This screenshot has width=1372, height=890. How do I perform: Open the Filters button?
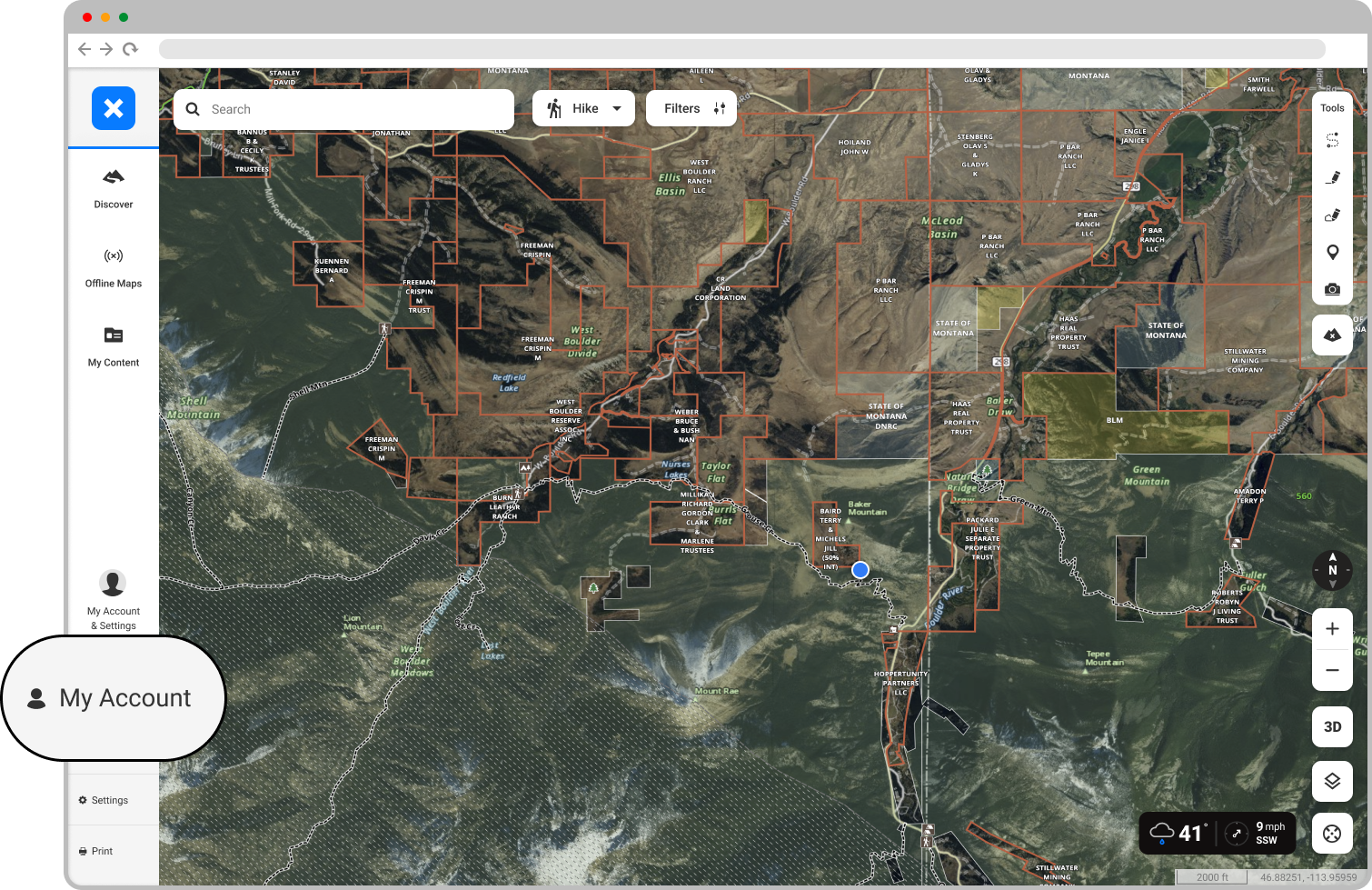[x=691, y=108]
